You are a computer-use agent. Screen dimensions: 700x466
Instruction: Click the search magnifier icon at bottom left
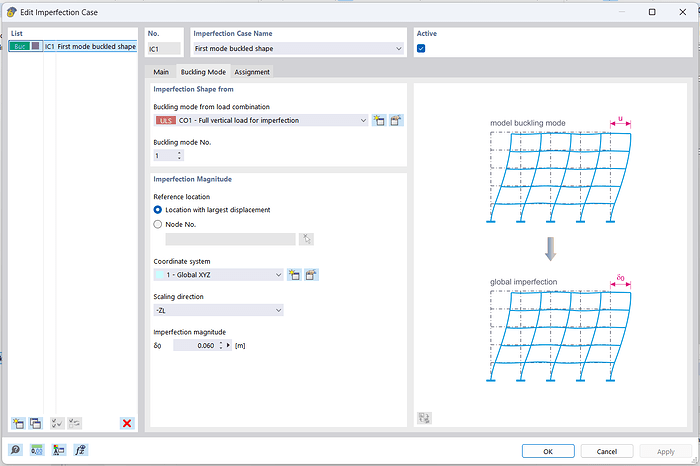(x=17, y=451)
